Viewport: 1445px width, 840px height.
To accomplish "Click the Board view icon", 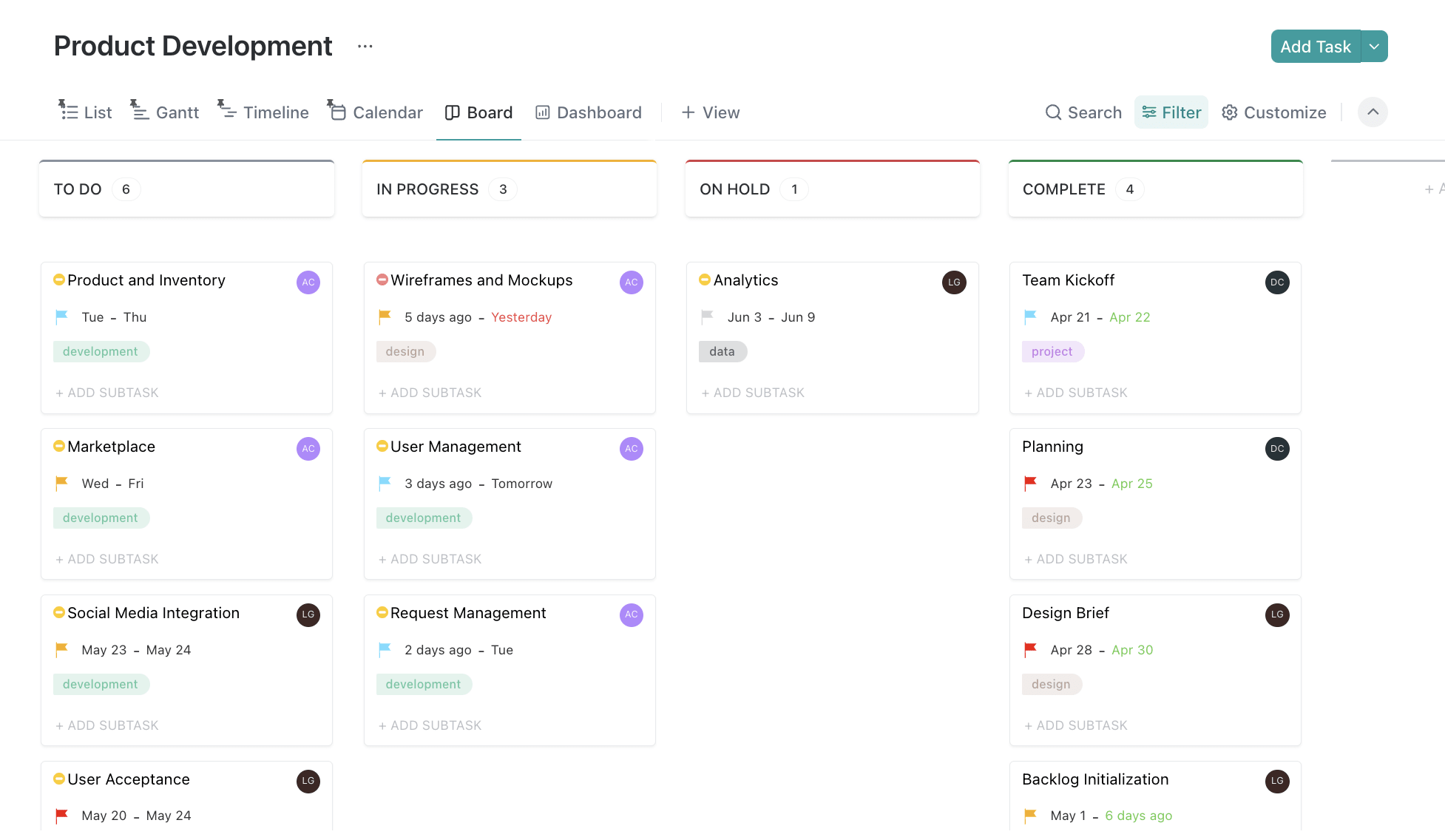I will [x=452, y=112].
